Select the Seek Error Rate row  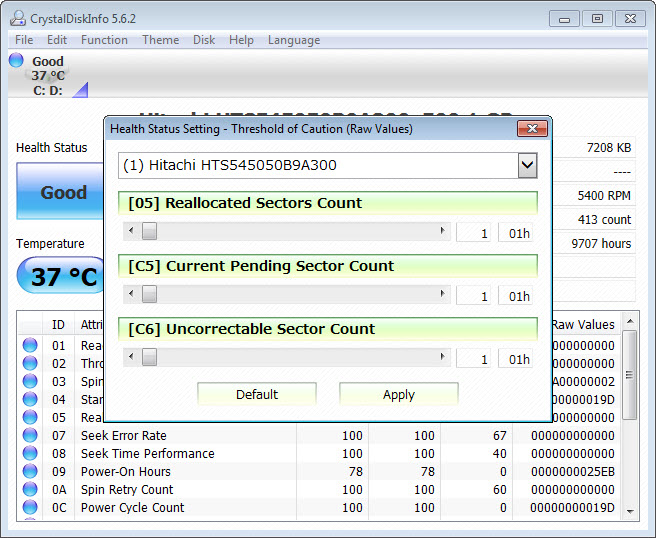pyautogui.click(x=320, y=436)
